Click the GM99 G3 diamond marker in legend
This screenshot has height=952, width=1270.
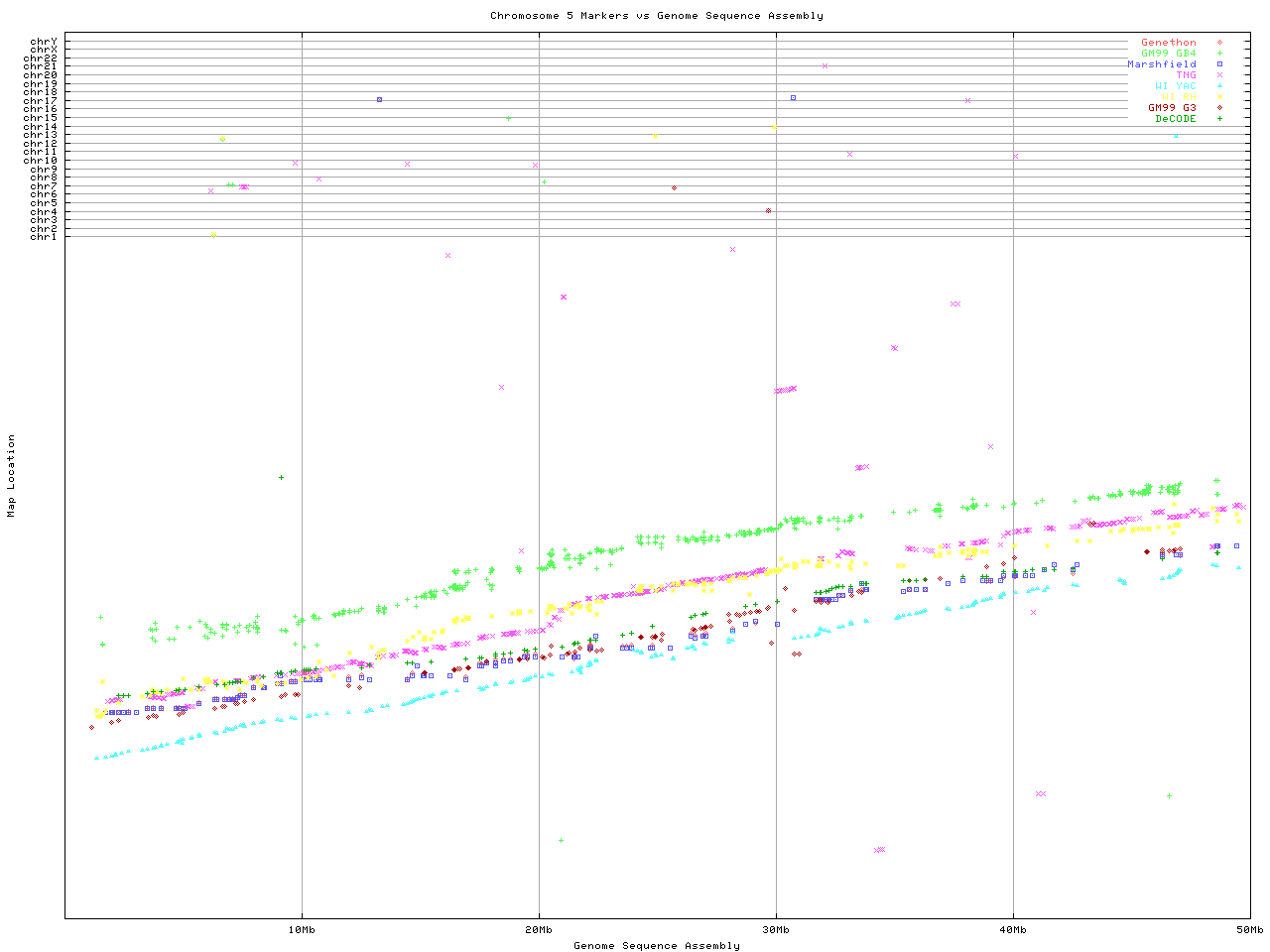(x=1219, y=108)
